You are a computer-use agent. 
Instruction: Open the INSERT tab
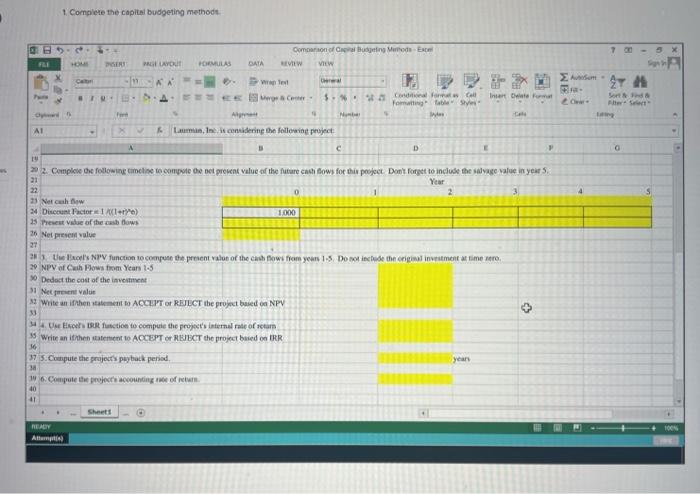(x=116, y=64)
